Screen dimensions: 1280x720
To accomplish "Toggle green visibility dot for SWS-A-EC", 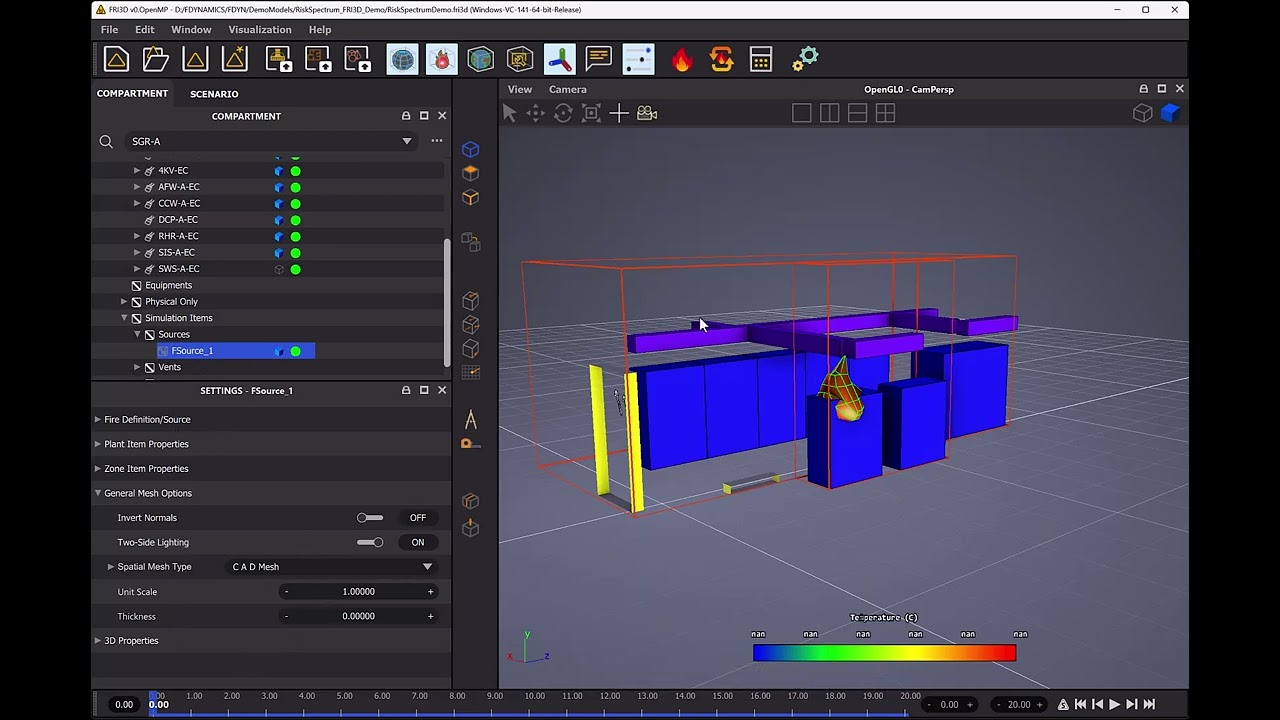I will coord(295,269).
